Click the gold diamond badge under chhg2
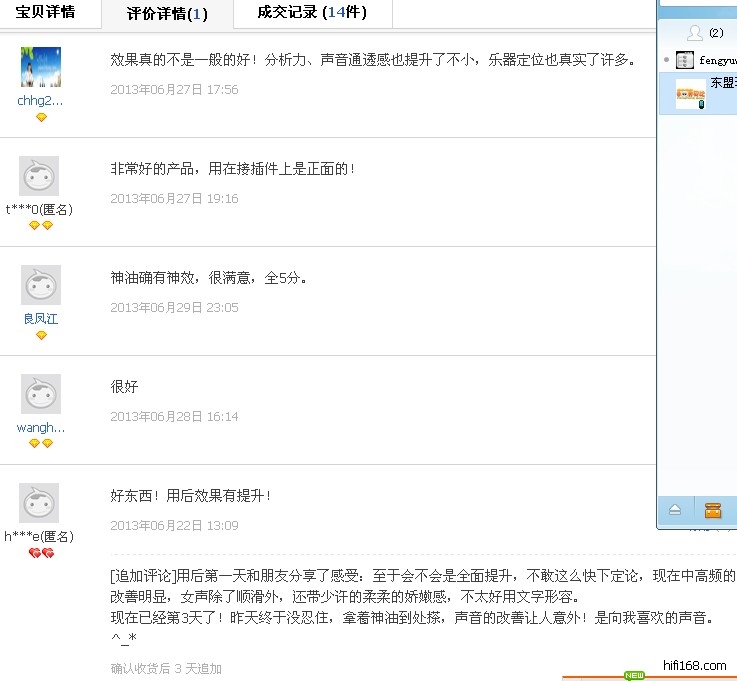The height and width of the screenshot is (681, 737). click(41, 117)
